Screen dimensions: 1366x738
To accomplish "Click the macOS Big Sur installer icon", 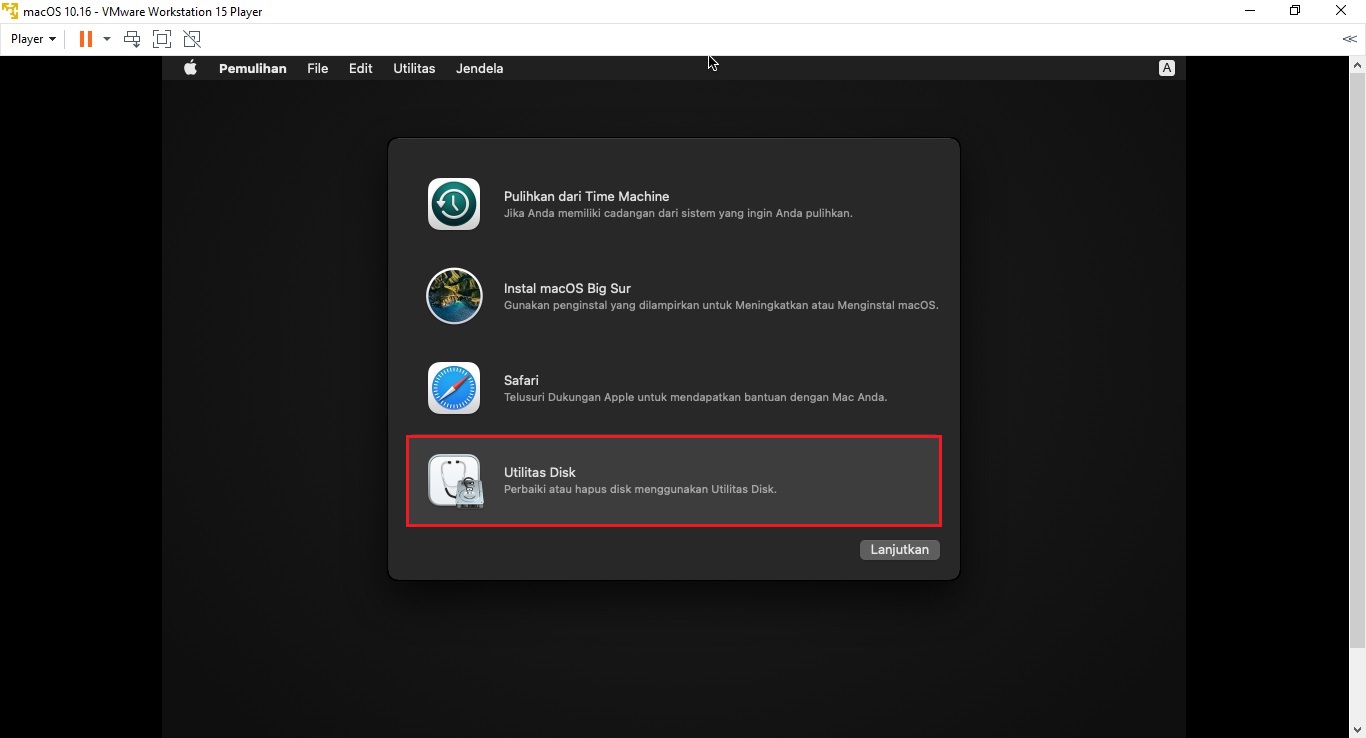I will pos(454,296).
